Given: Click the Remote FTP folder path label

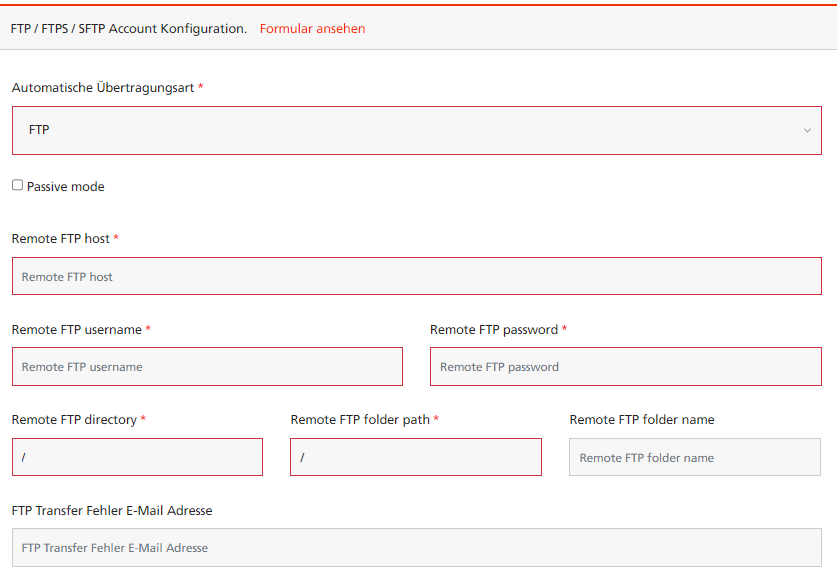Looking at the screenshot, I should click(360, 420).
